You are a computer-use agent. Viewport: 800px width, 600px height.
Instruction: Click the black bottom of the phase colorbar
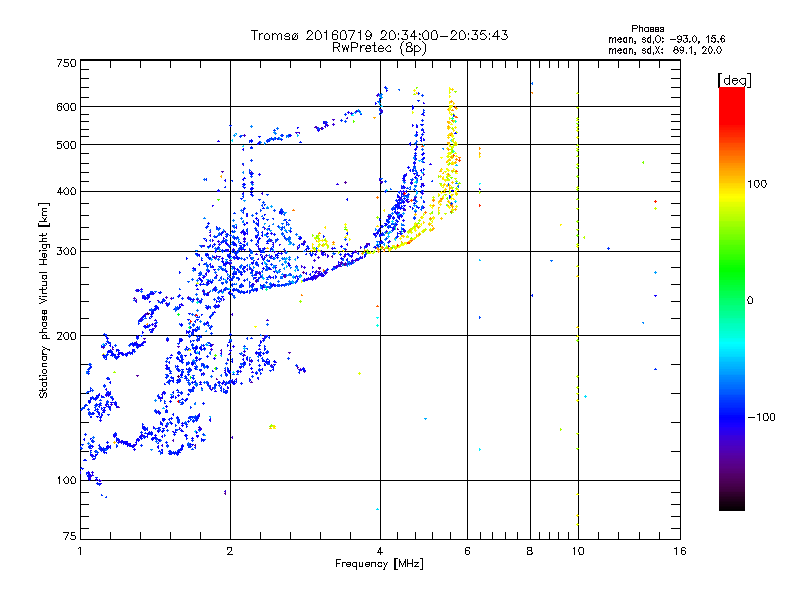pos(732,503)
